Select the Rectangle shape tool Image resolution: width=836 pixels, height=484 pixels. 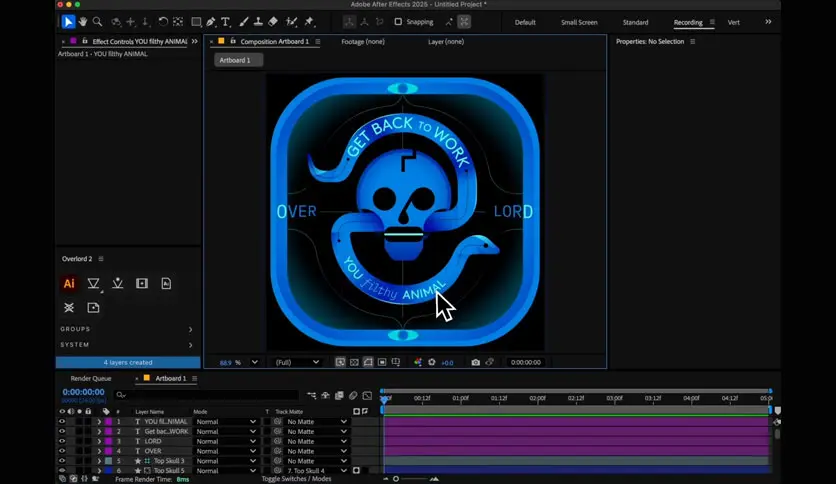click(x=196, y=22)
